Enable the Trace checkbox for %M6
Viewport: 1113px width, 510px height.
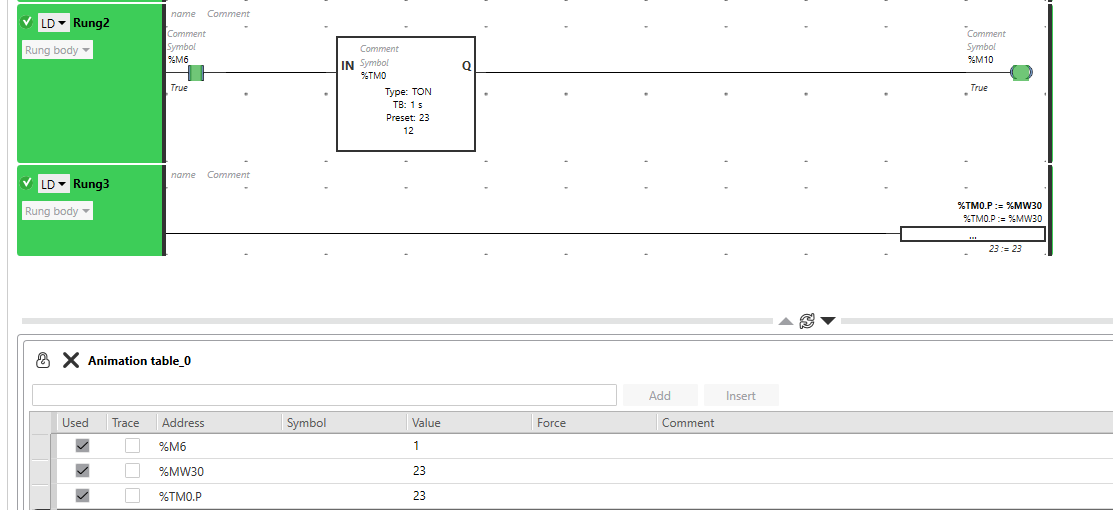132,446
